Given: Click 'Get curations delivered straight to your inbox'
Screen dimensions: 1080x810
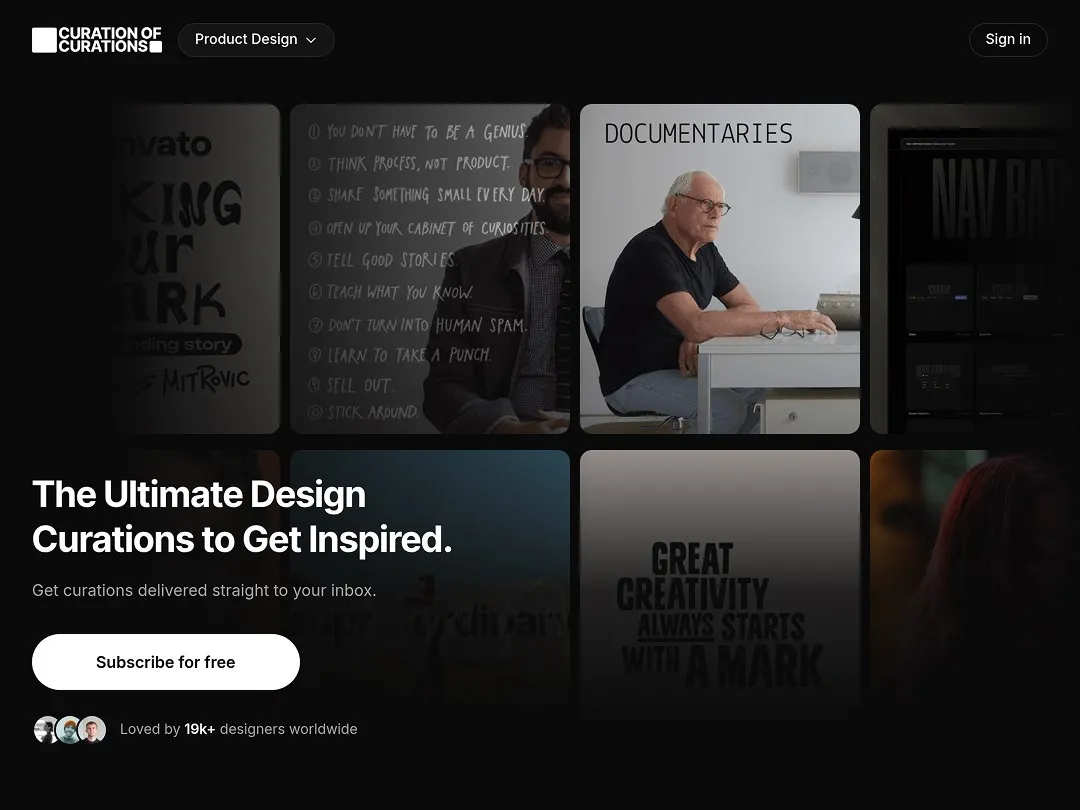Looking at the screenshot, I should 204,590.
